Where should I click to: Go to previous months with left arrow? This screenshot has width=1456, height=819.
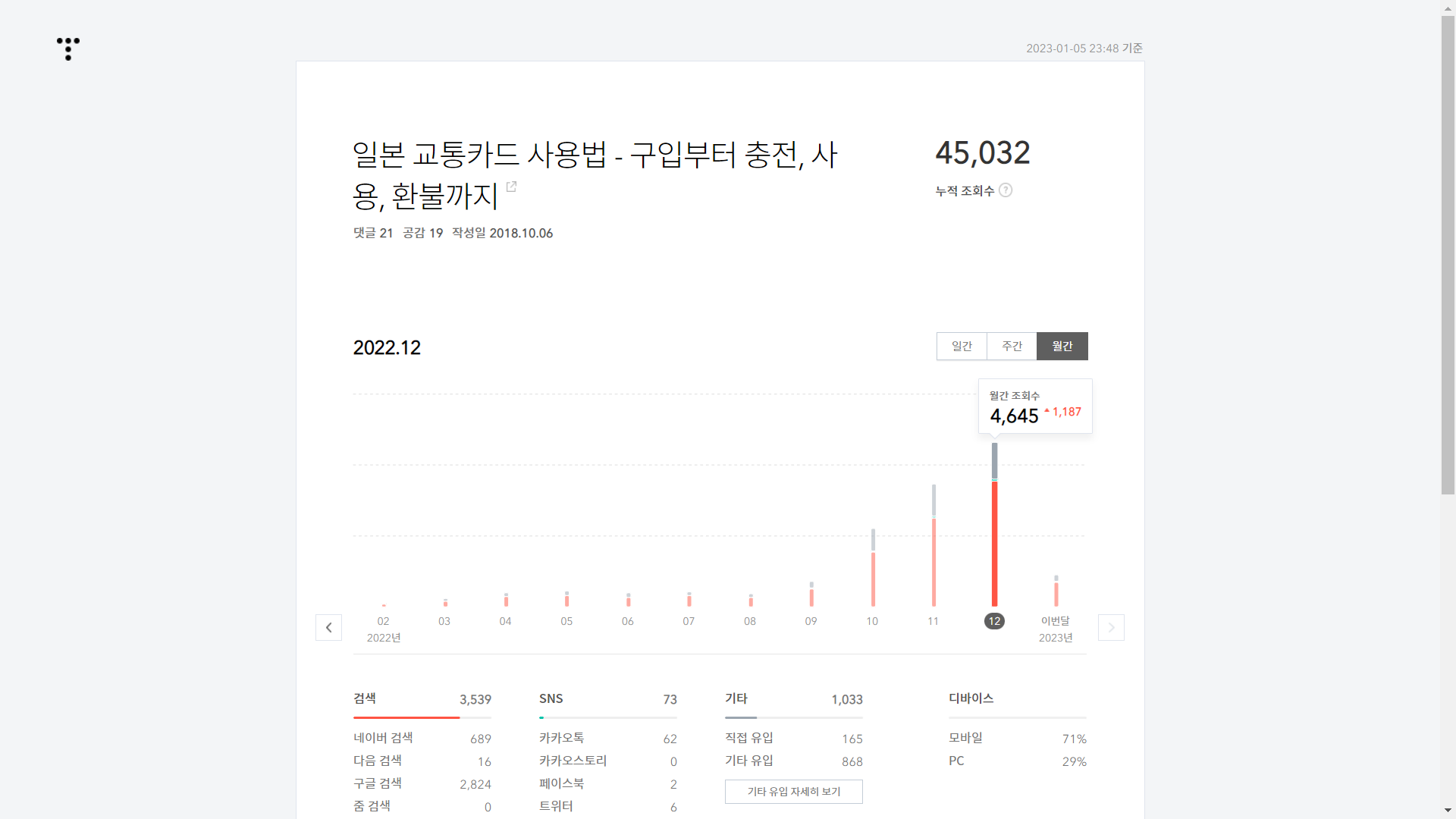pyautogui.click(x=328, y=627)
